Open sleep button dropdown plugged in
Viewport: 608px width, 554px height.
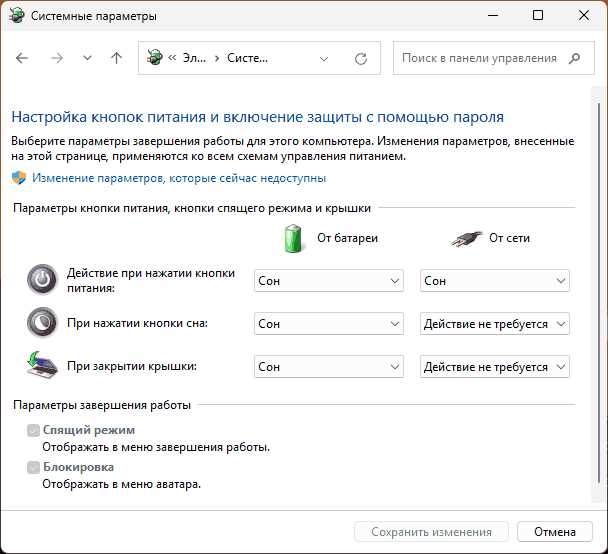pyautogui.click(x=495, y=324)
